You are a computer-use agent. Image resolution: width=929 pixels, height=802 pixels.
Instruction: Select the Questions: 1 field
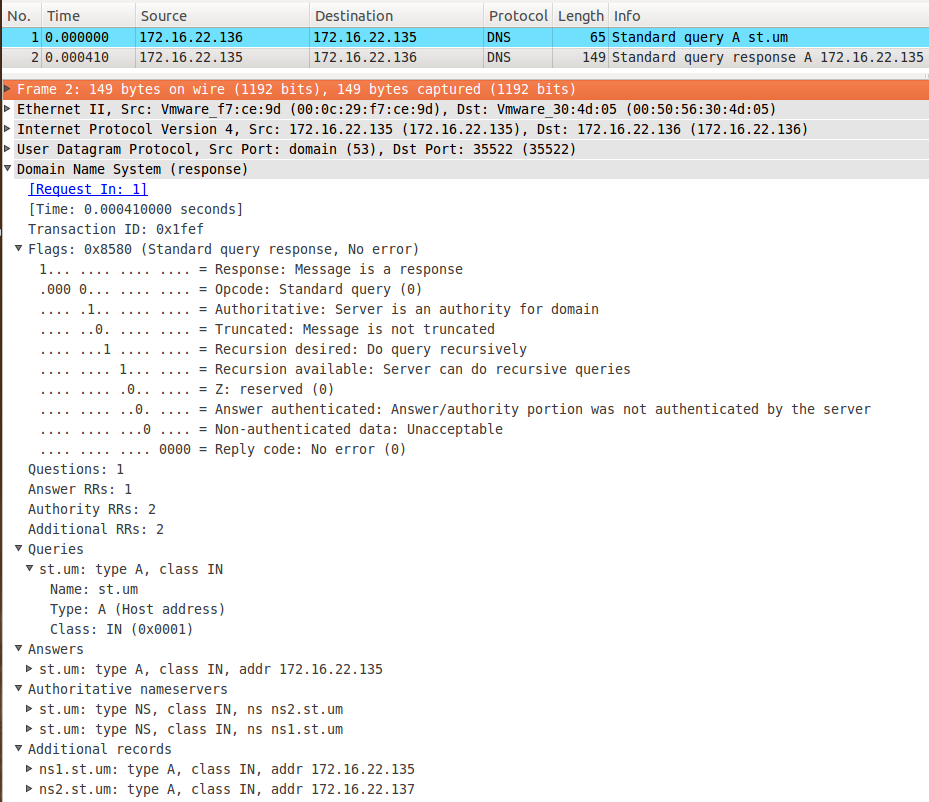pyautogui.click(x=76, y=470)
